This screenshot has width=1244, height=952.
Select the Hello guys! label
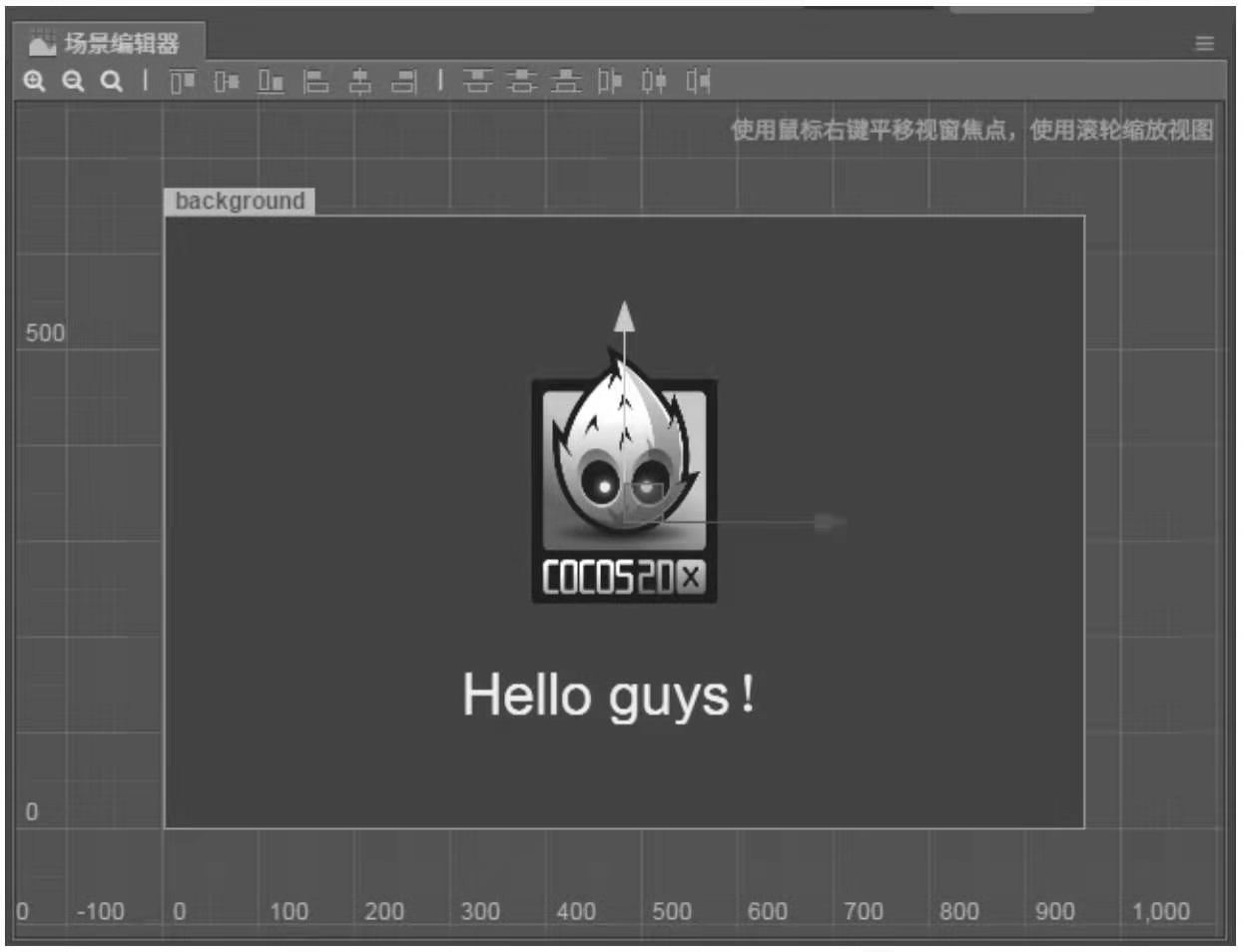608,695
